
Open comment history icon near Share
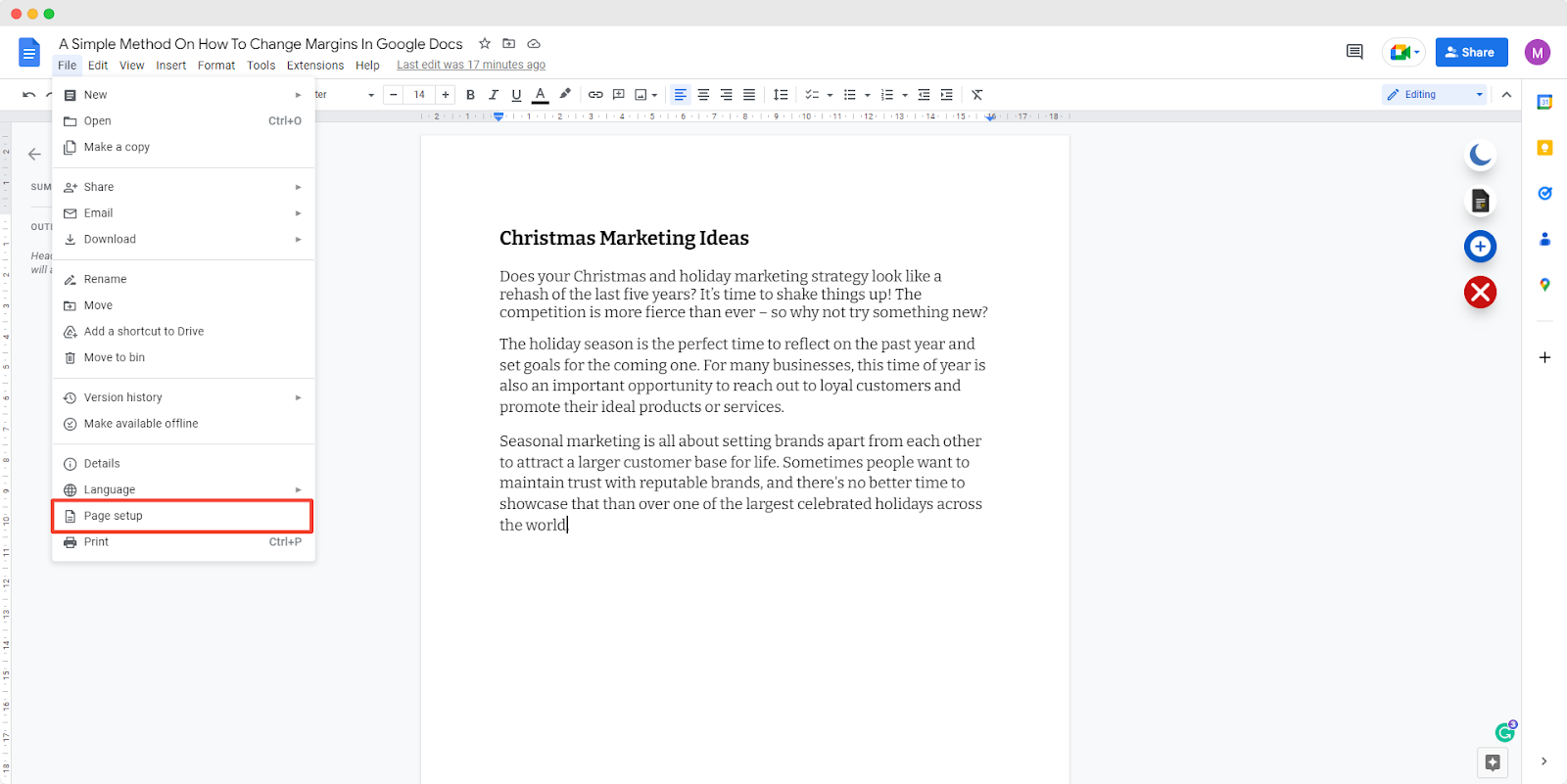coord(1354,52)
